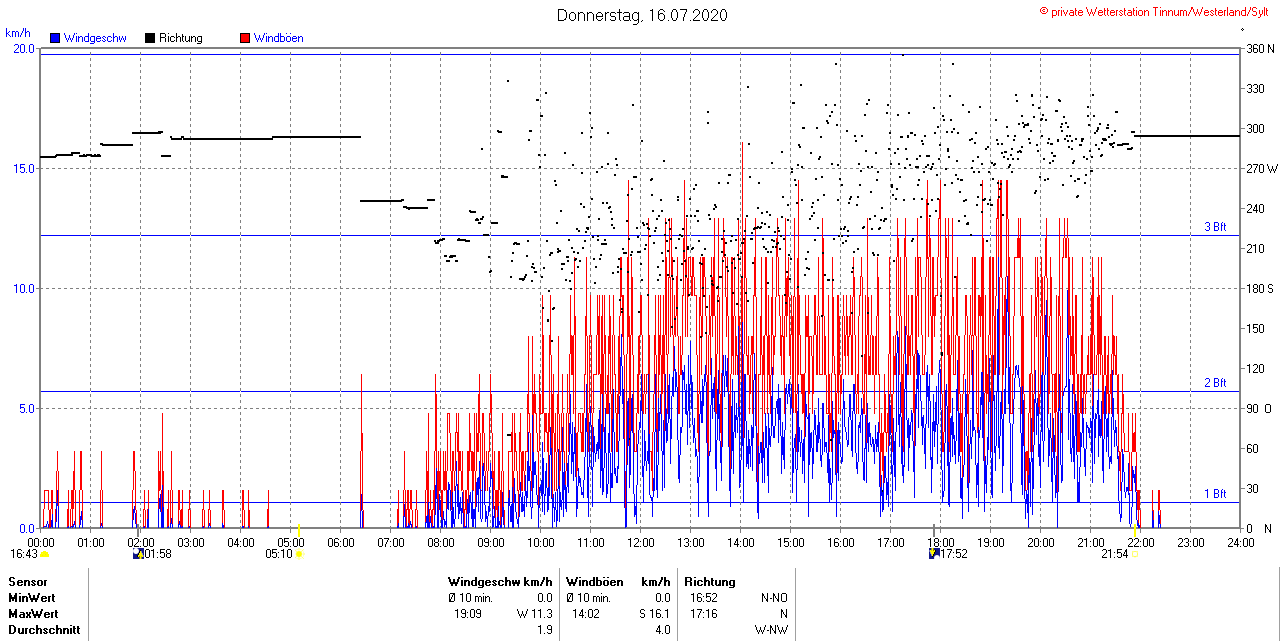Click the black Richtung legend swatch
The image size is (1280, 641).
150,38
